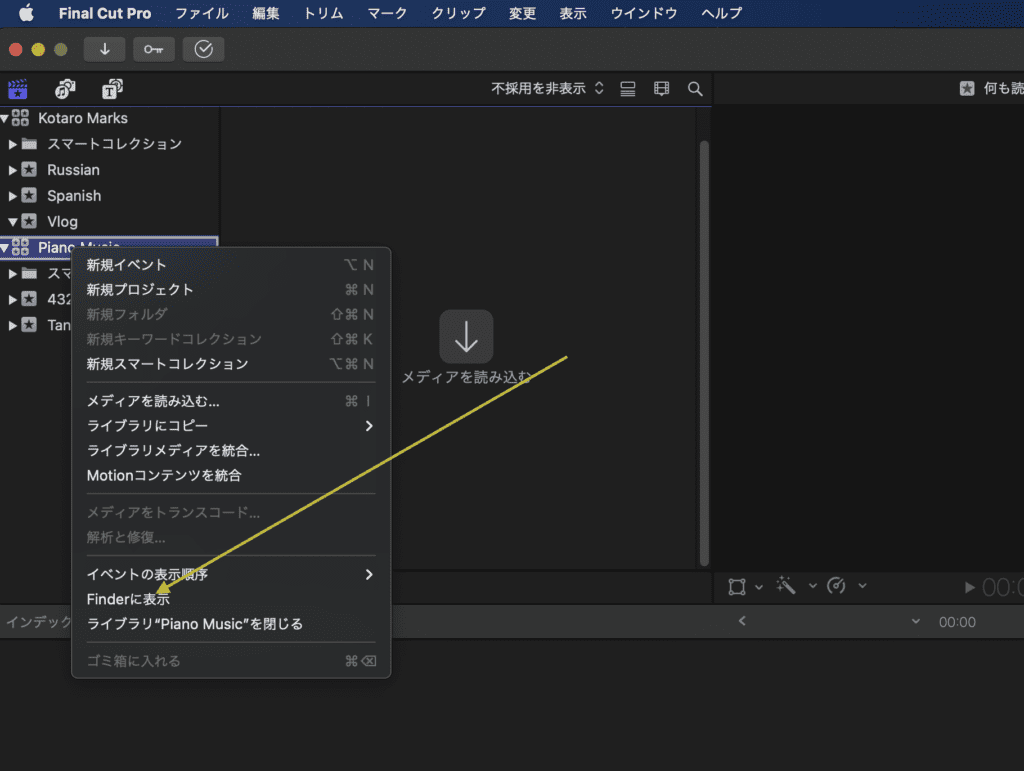Select Motionコンテンツを統合
The image size is (1024, 771).
231,476
